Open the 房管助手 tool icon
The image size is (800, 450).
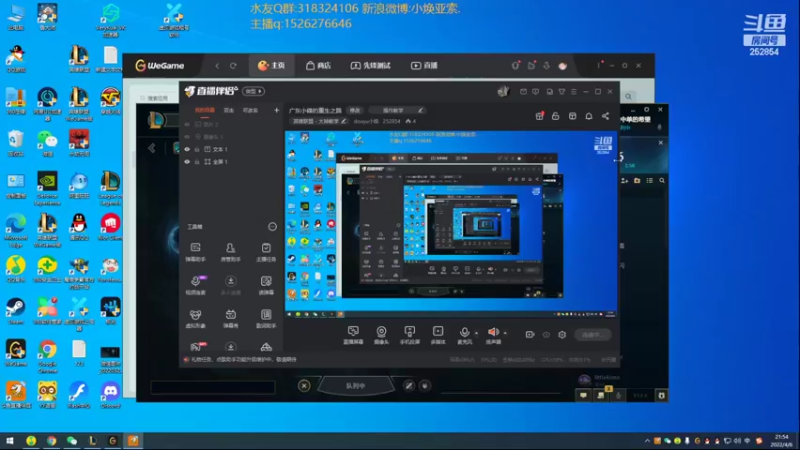(x=231, y=252)
